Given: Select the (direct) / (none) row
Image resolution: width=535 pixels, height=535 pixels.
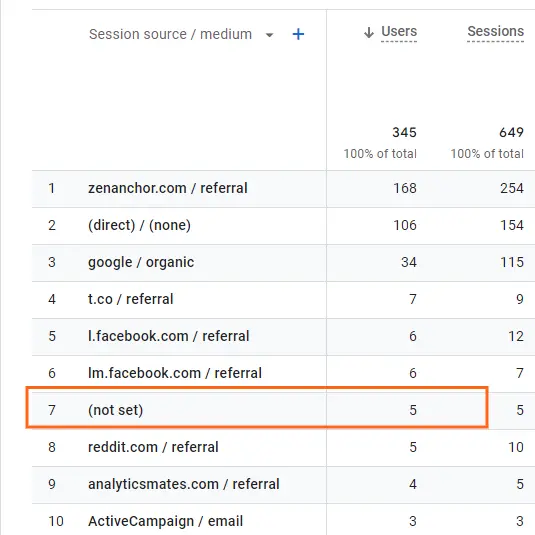Looking at the screenshot, I should [284, 226].
